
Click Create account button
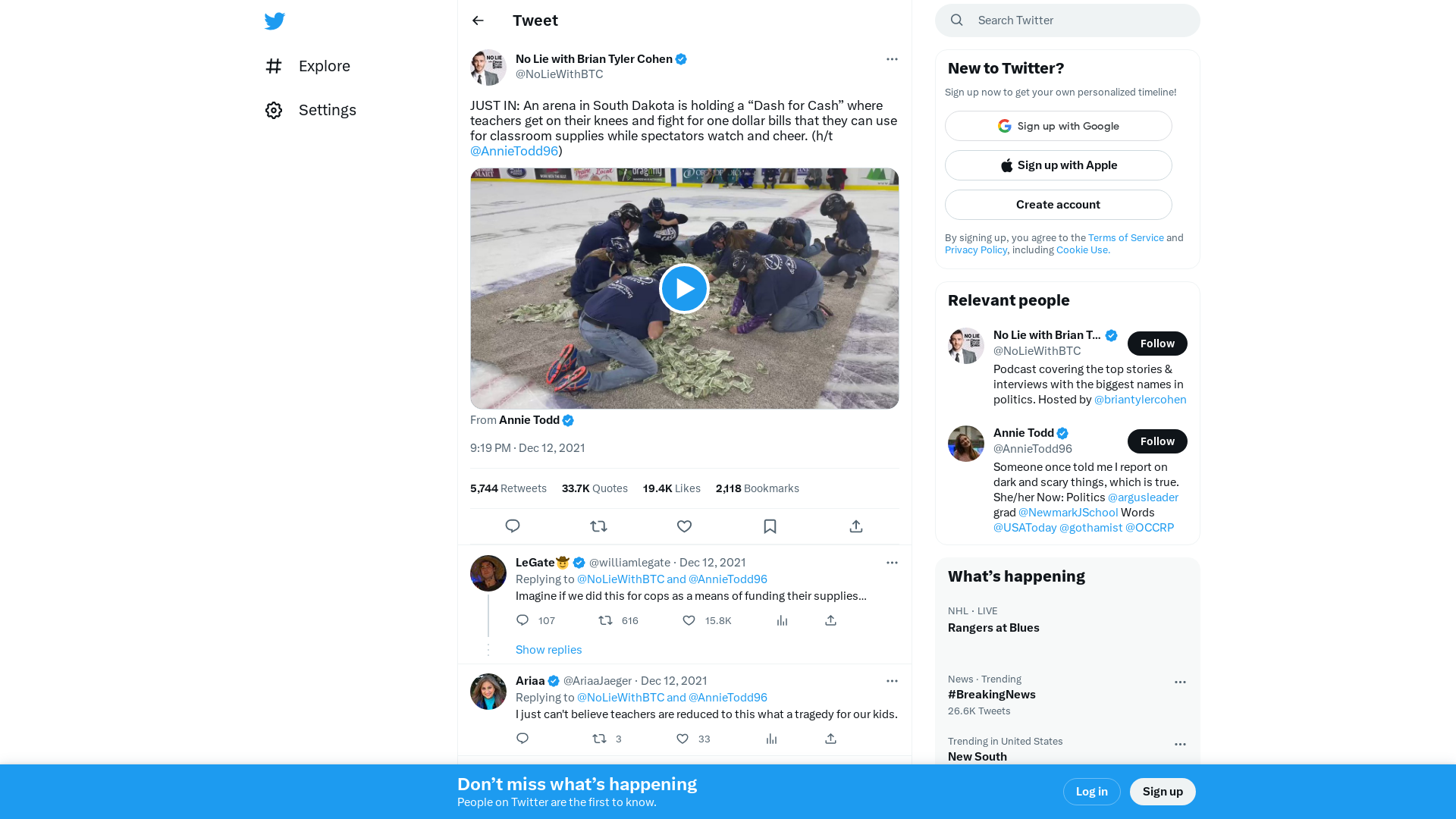pyautogui.click(x=1058, y=205)
